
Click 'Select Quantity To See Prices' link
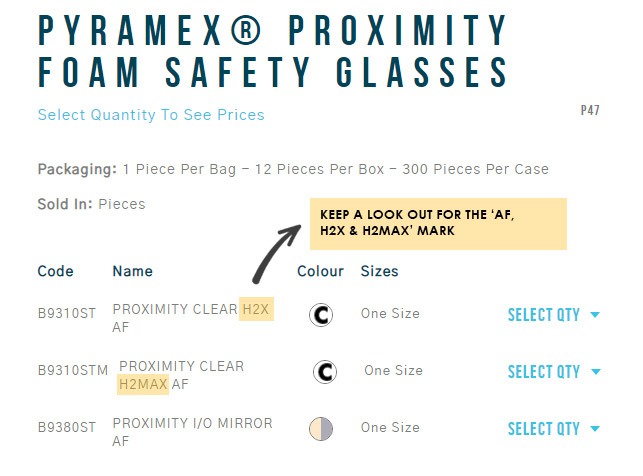151,115
